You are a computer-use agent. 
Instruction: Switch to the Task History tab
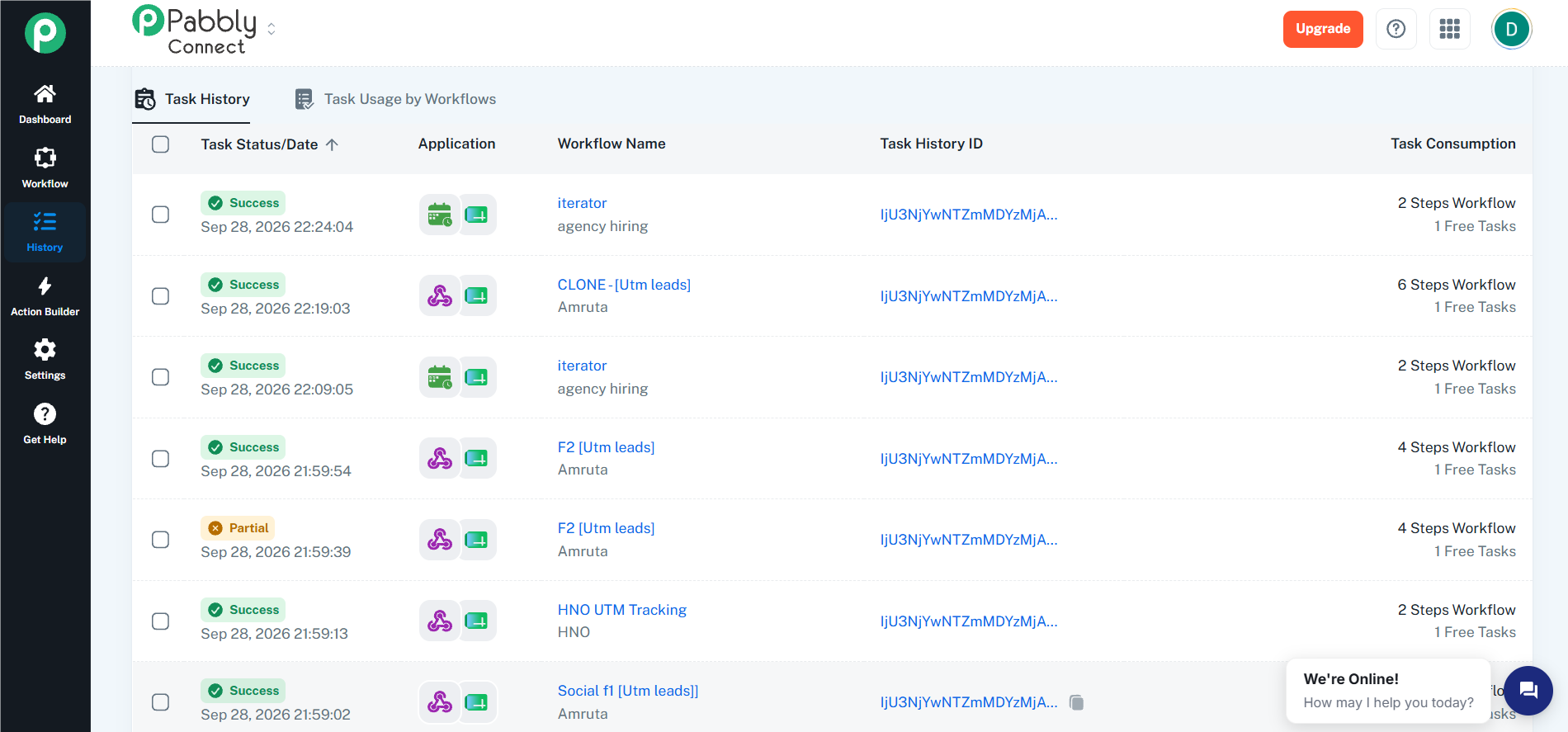(191, 99)
